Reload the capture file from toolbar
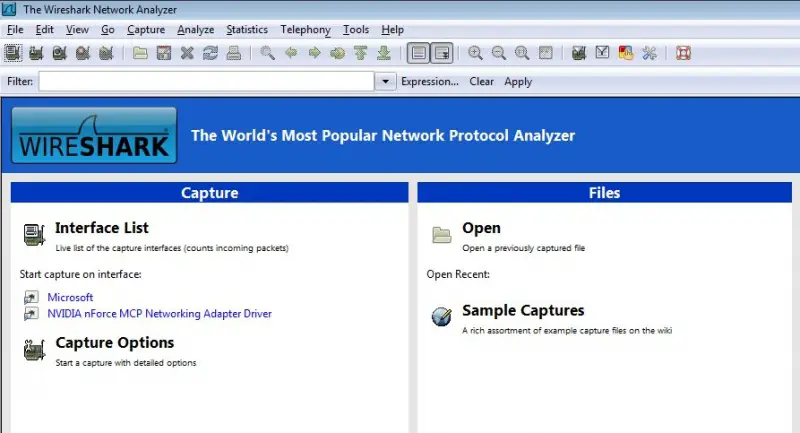 (x=210, y=53)
